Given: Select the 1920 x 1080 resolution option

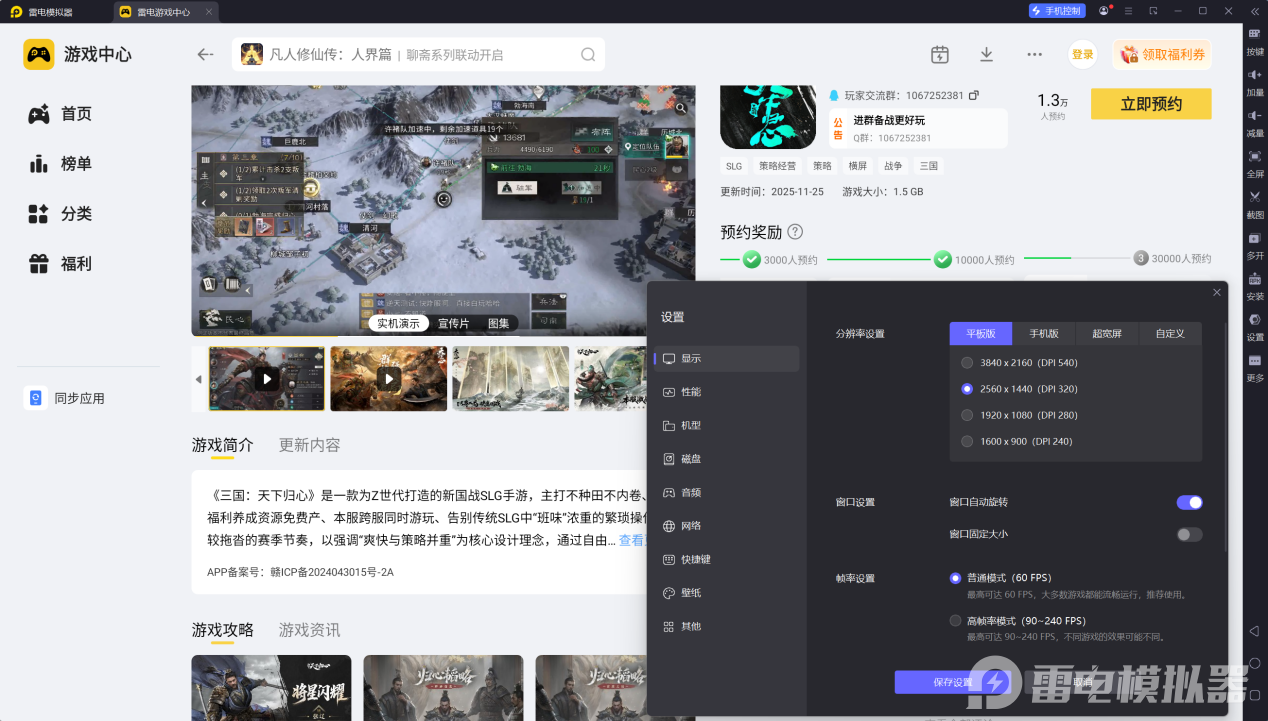Looking at the screenshot, I should pos(967,415).
